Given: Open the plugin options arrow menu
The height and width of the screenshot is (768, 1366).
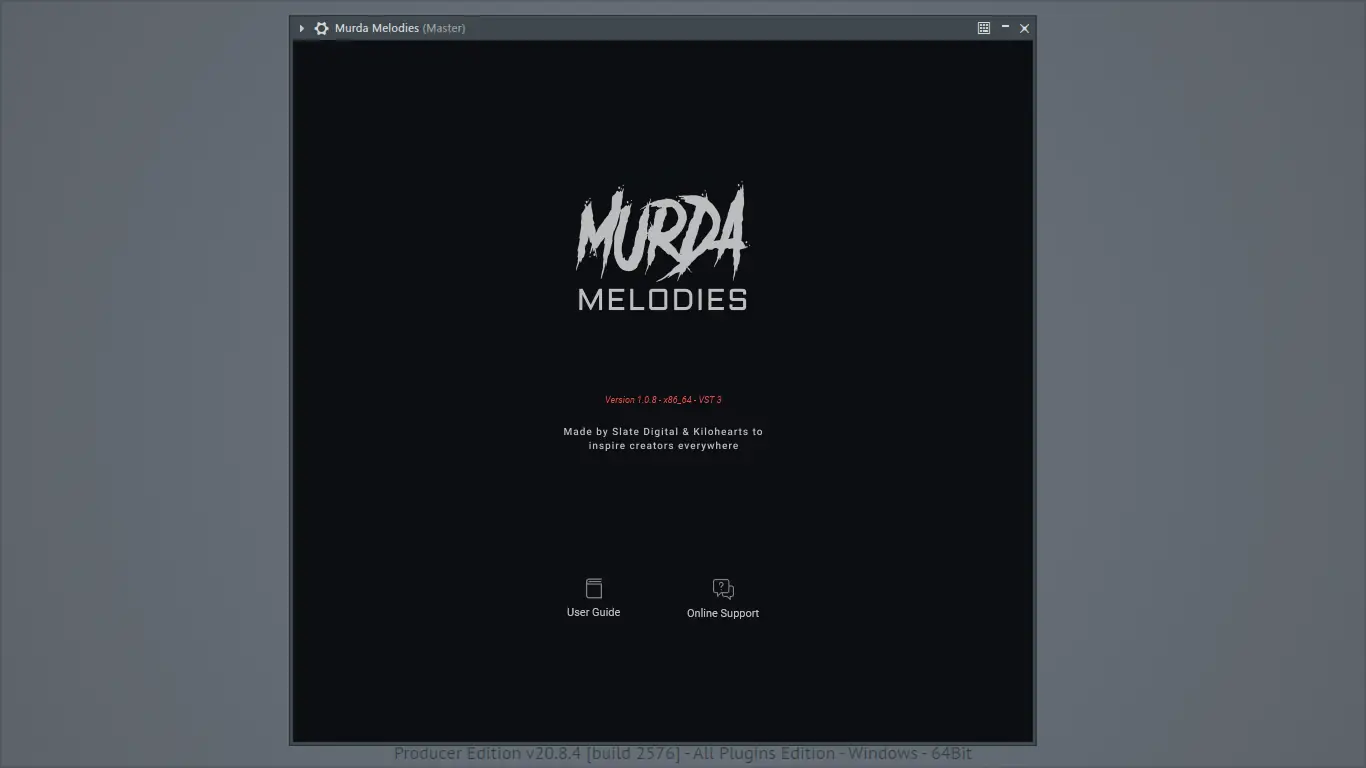Looking at the screenshot, I should [x=301, y=28].
